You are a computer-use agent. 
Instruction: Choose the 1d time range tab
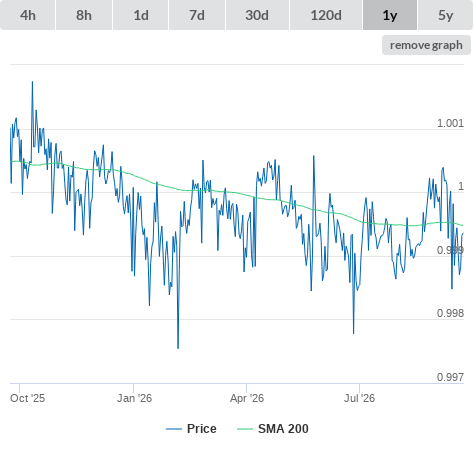(x=141, y=15)
